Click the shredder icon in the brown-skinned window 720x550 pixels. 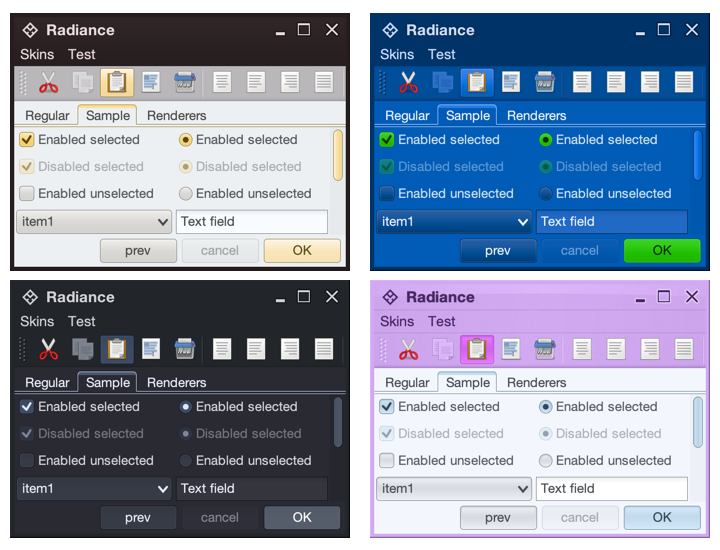click(185, 83)
